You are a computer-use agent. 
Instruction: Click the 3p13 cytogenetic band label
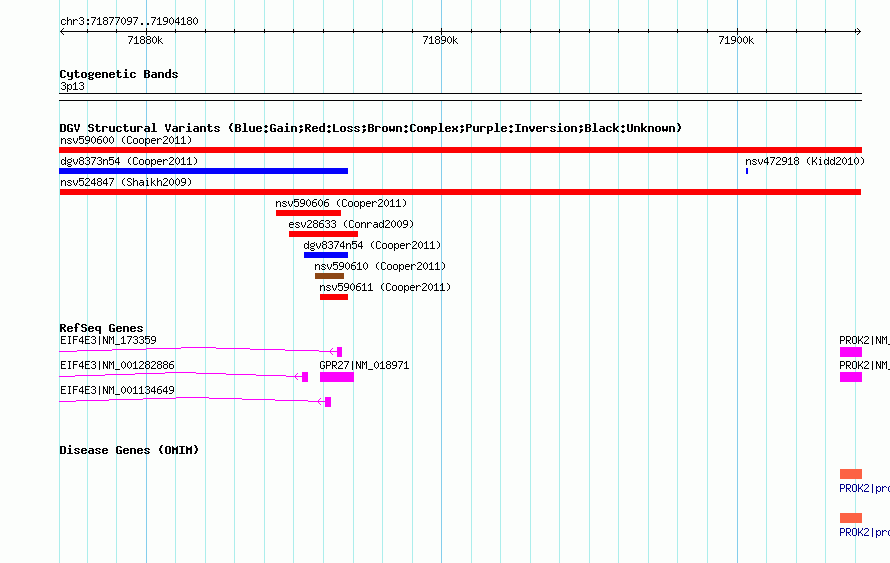coord(72,86)
